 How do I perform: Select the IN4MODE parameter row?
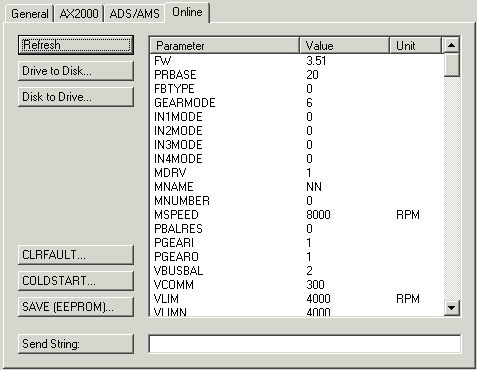coord(297,159)
